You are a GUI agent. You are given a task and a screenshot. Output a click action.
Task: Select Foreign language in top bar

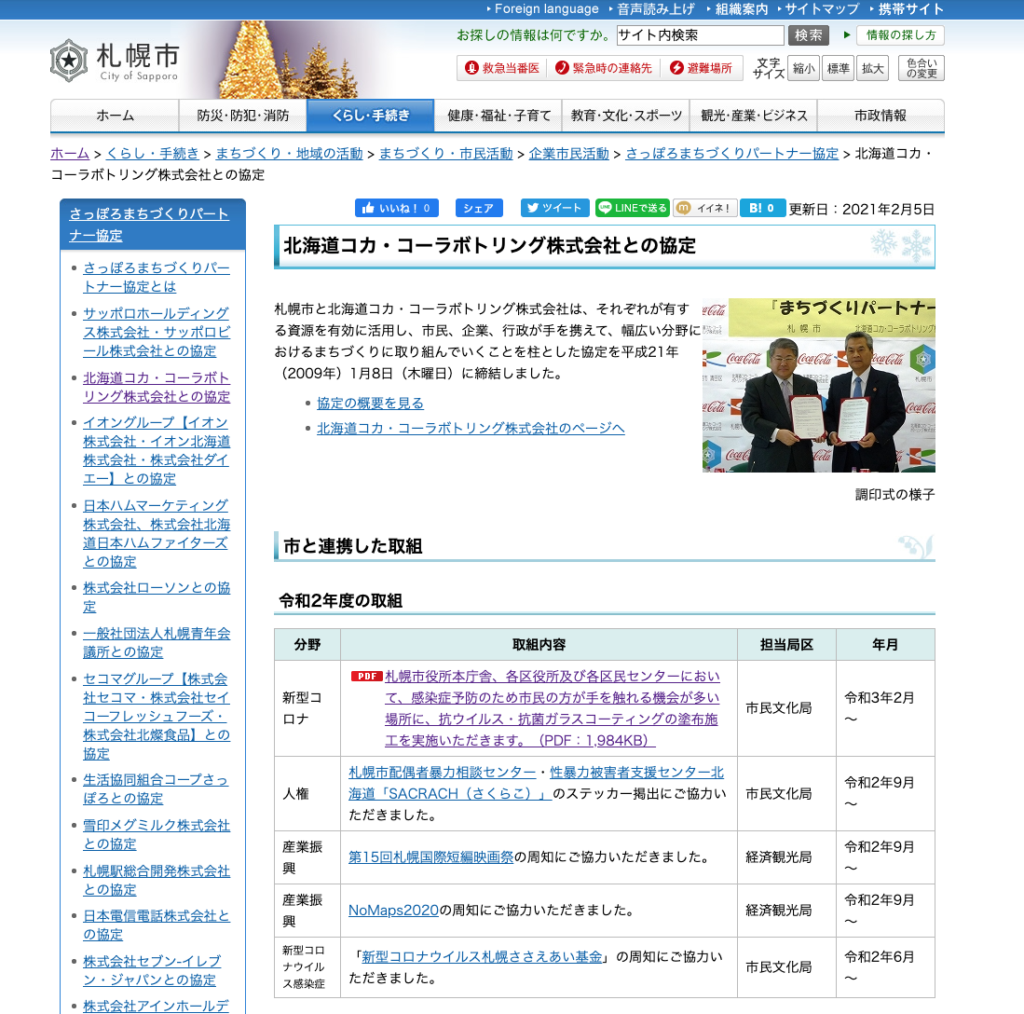tap(546, 9)
